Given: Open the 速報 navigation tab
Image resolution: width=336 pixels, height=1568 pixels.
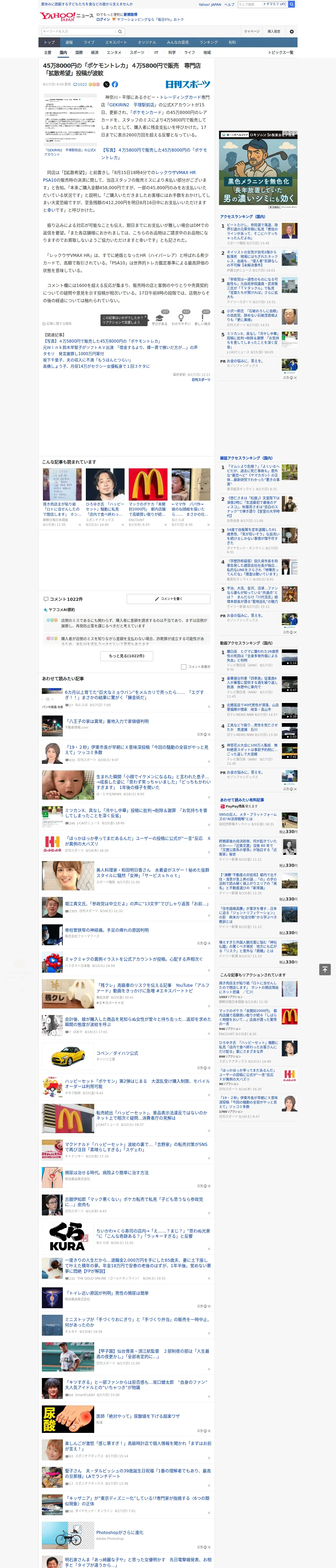Looking at the screenshot, I should [69, 43].
